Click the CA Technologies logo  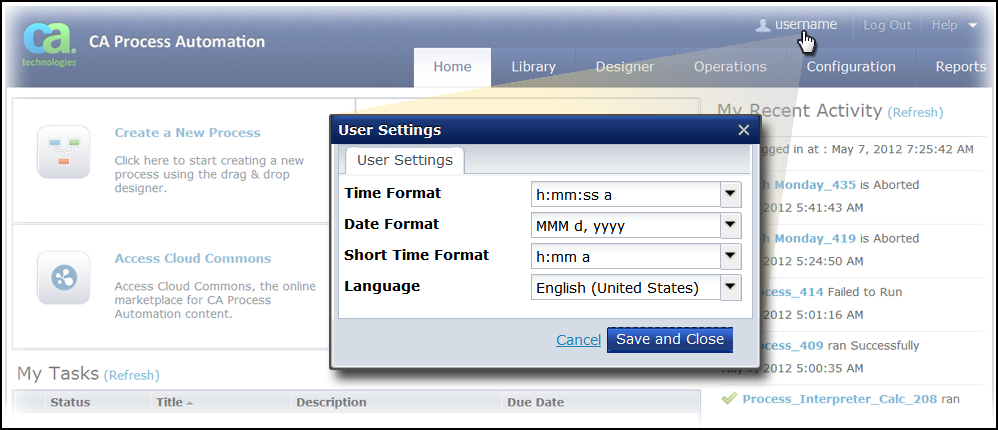point(48,42)
